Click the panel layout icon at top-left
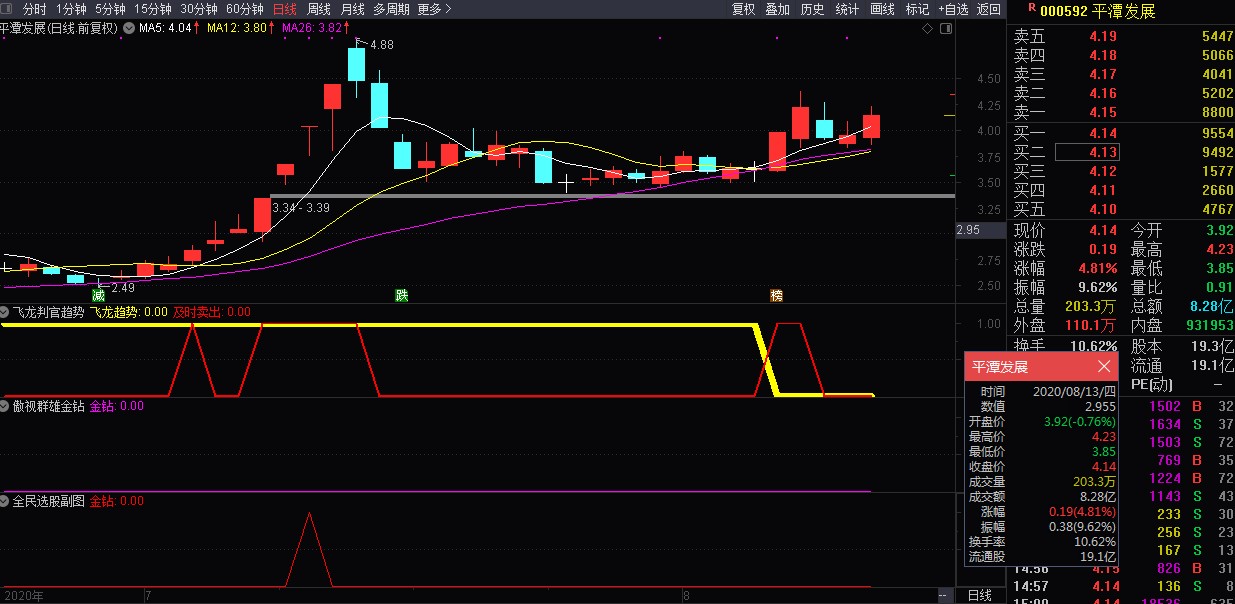The height and width of the screenshot is (604, 1235). point(8,9)
